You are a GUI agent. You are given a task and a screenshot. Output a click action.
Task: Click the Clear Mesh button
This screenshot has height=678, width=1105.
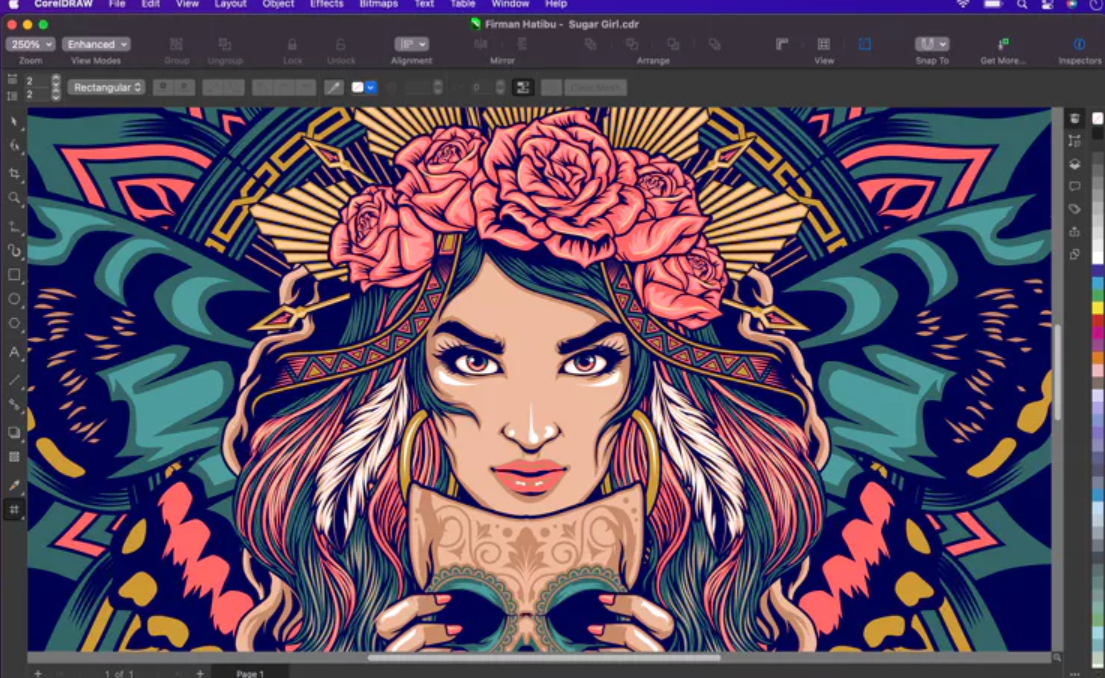pos(595,87)
